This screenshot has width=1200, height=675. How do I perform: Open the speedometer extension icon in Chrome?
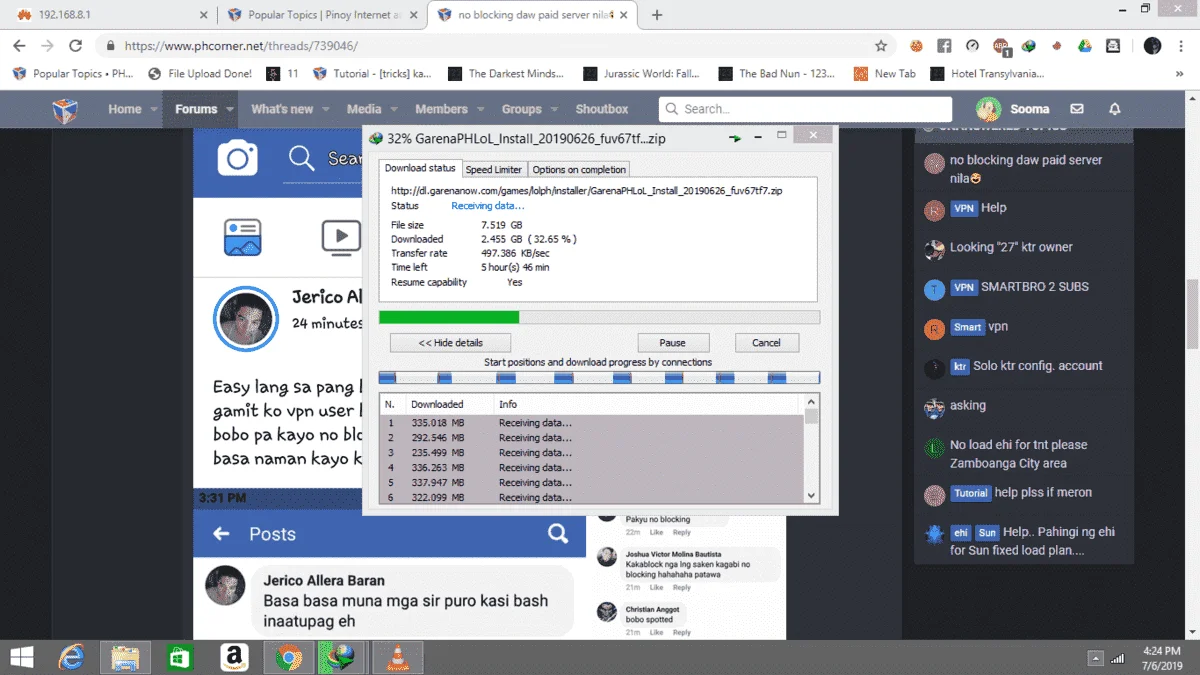[x=972, y=46]
